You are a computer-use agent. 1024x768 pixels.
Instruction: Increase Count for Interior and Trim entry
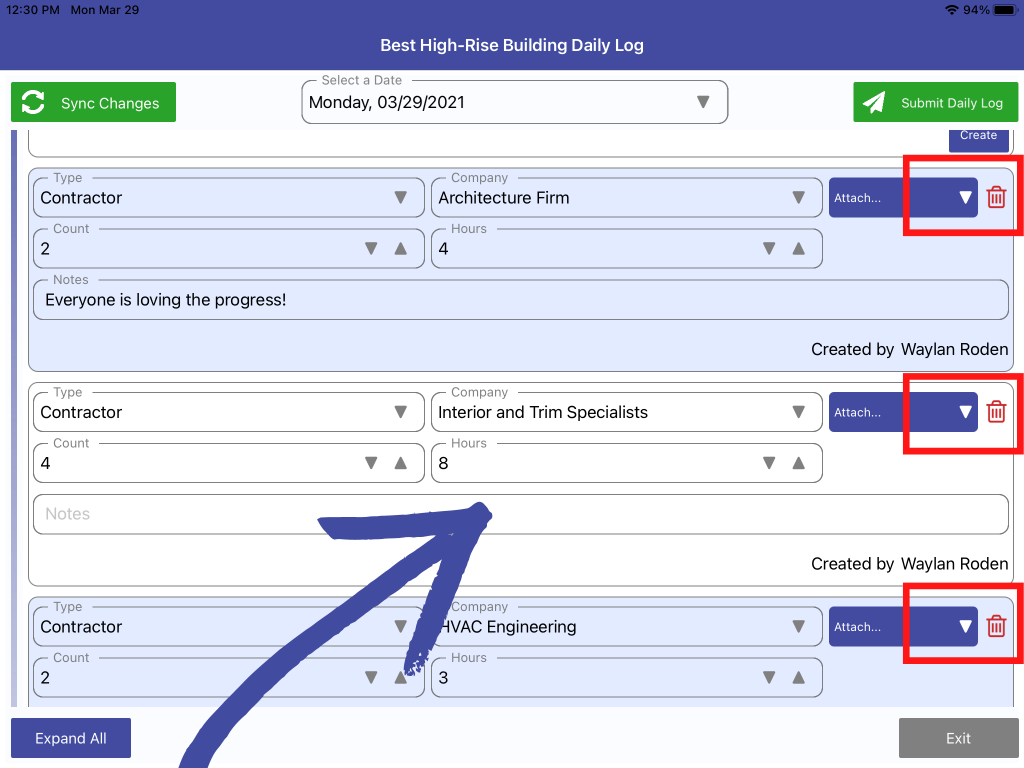[x=401, y=463]
